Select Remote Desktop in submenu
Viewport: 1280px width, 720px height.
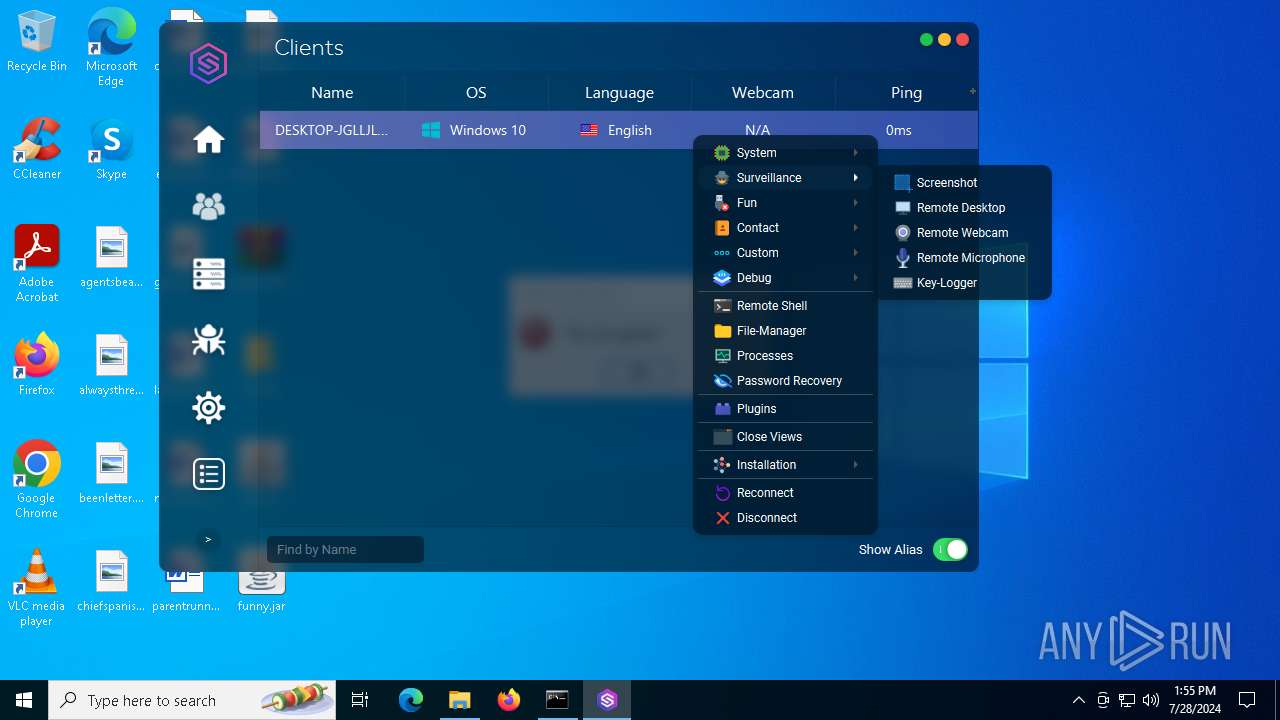point(964,208)
